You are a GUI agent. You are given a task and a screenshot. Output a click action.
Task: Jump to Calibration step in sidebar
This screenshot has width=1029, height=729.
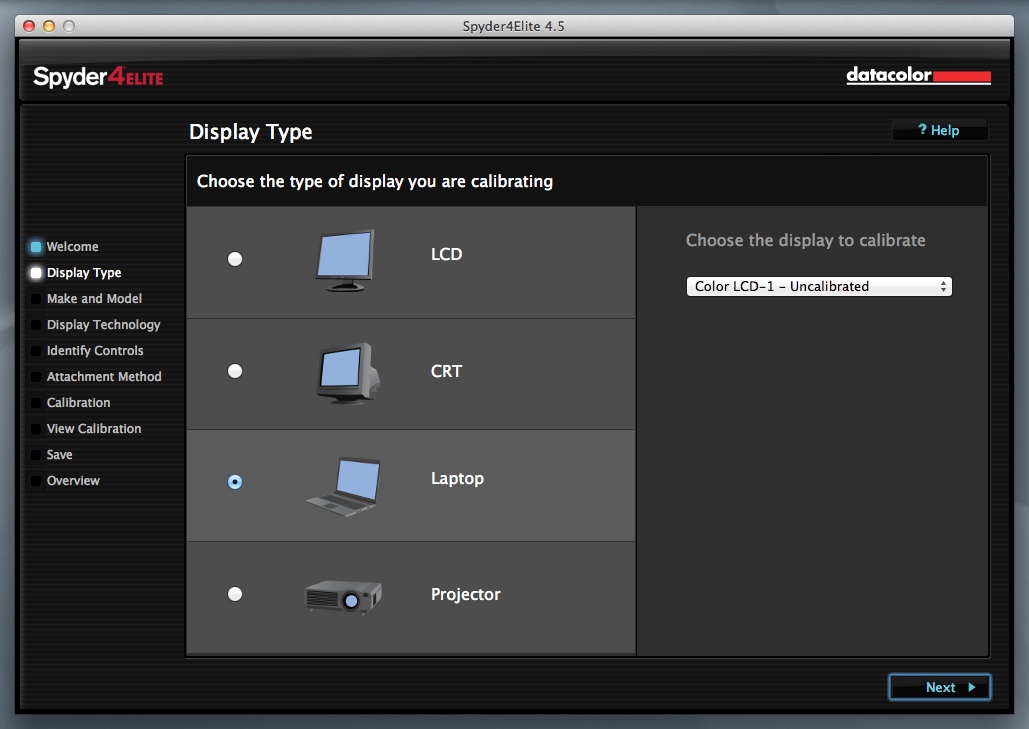[x=78, y=403]
